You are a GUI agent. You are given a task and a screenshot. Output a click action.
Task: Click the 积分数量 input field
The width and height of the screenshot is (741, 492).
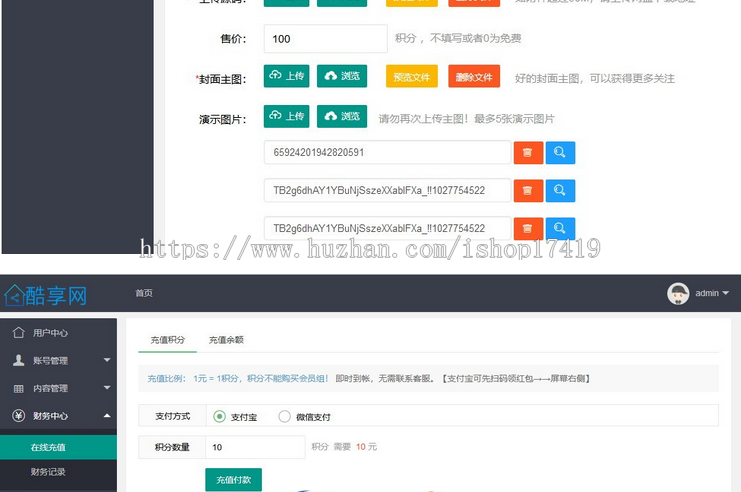(x=255, y=447)
